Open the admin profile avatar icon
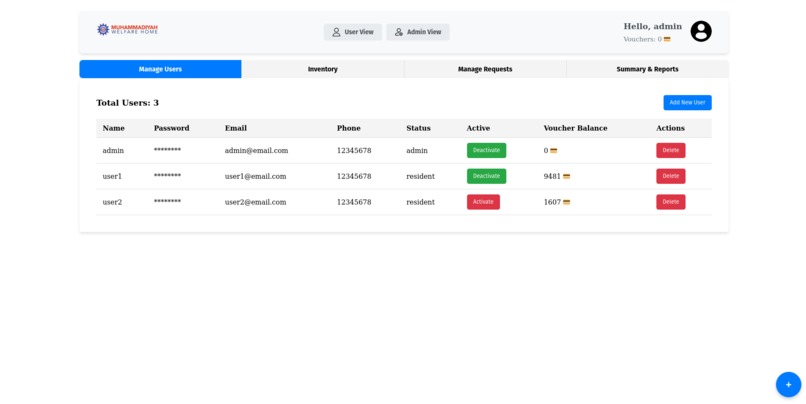 [701, 31]
